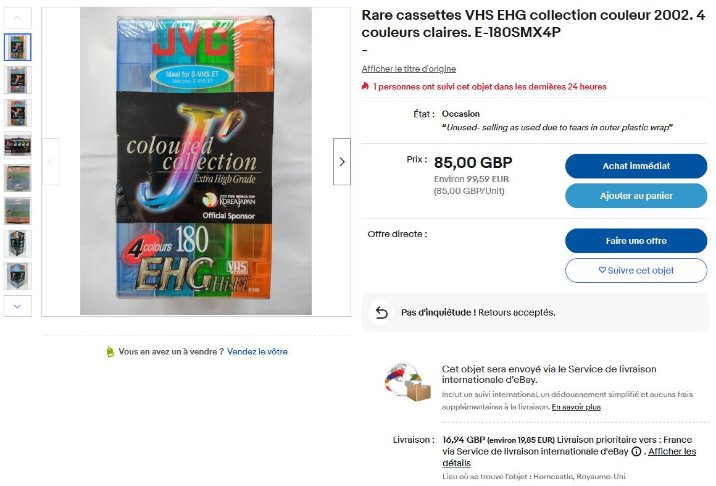Click the international shipping globe box icon
Screen dimensions: 716x486
pos(407,382)
